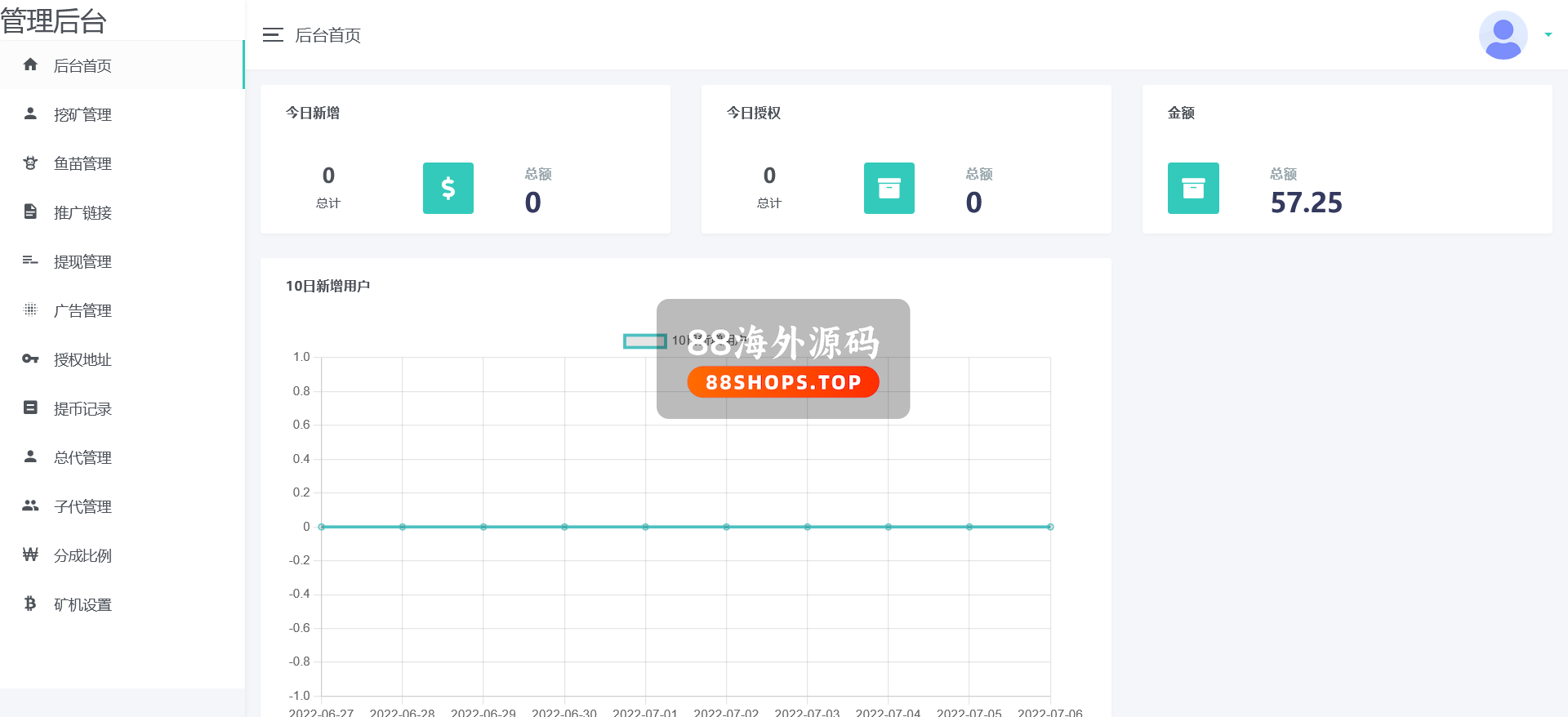Screen dimensions: 1568x717
Task: Select 广告管理 menu item
Action: 82,310
